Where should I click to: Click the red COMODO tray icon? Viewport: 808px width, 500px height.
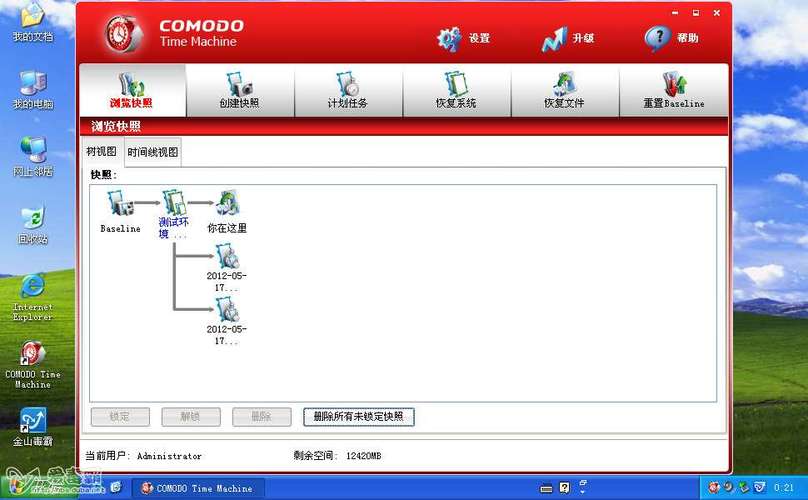click(714, 487)
